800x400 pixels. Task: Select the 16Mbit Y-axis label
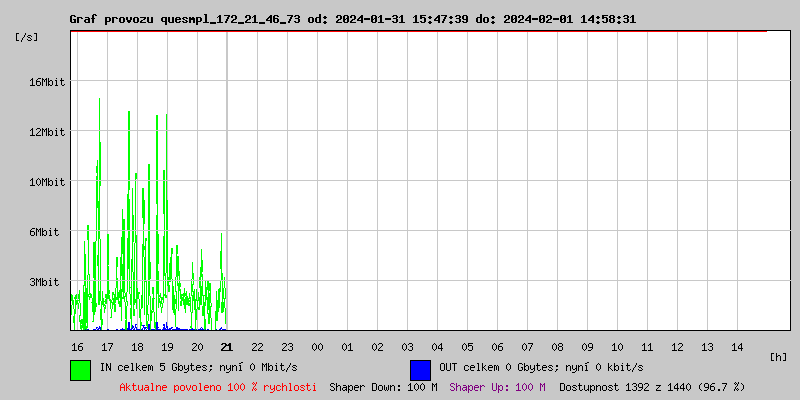[x=46, y=82]
